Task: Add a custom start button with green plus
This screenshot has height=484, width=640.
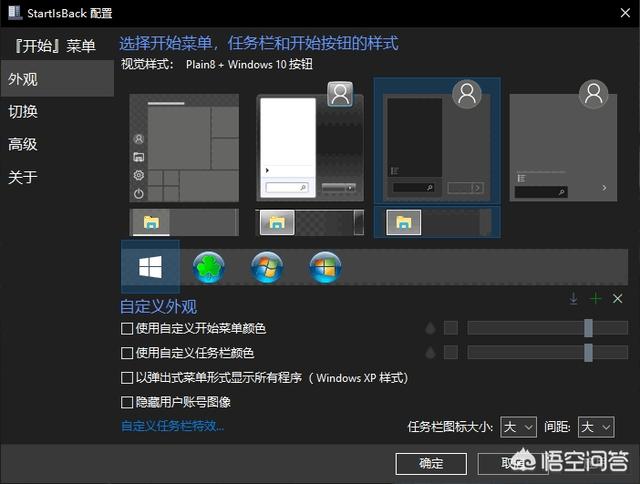Action: 596,299
